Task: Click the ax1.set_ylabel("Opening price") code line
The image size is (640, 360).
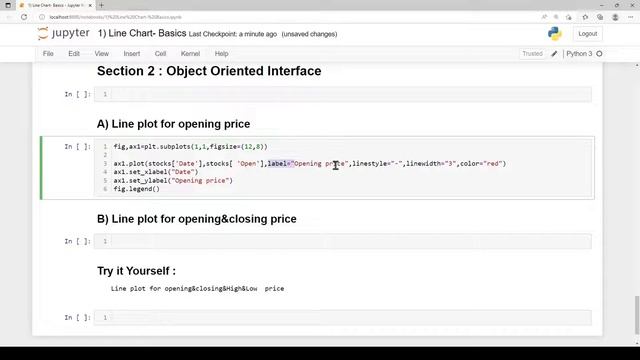Action: click(173, 180)
